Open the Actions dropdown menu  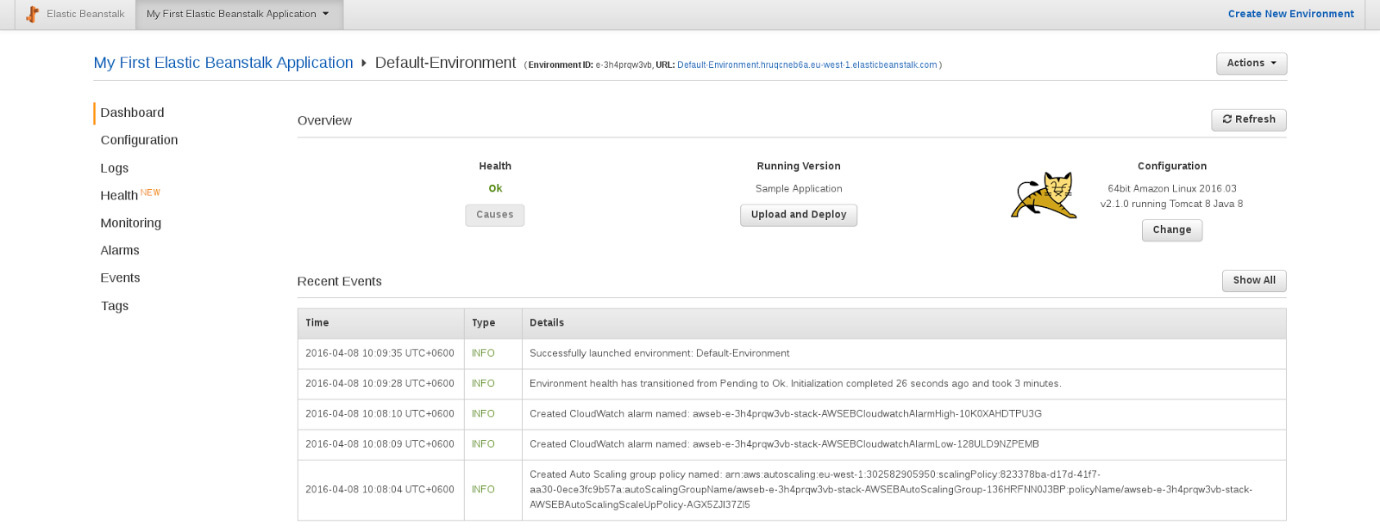(x=1251, y=63)
